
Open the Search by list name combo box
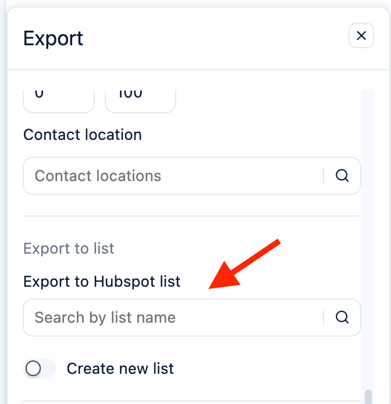click(x=192, y=317)
